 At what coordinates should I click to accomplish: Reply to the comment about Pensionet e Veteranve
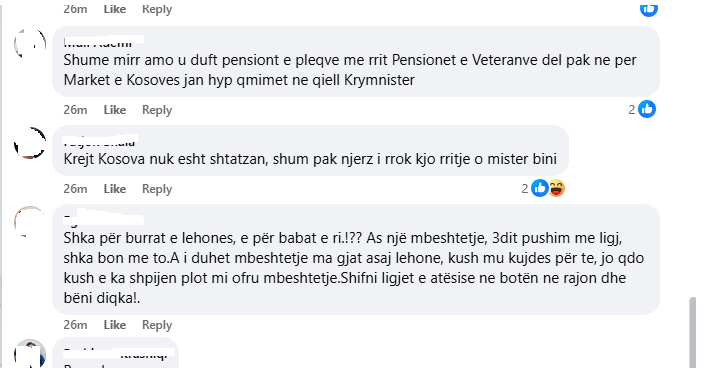click(x=157, y=110)
